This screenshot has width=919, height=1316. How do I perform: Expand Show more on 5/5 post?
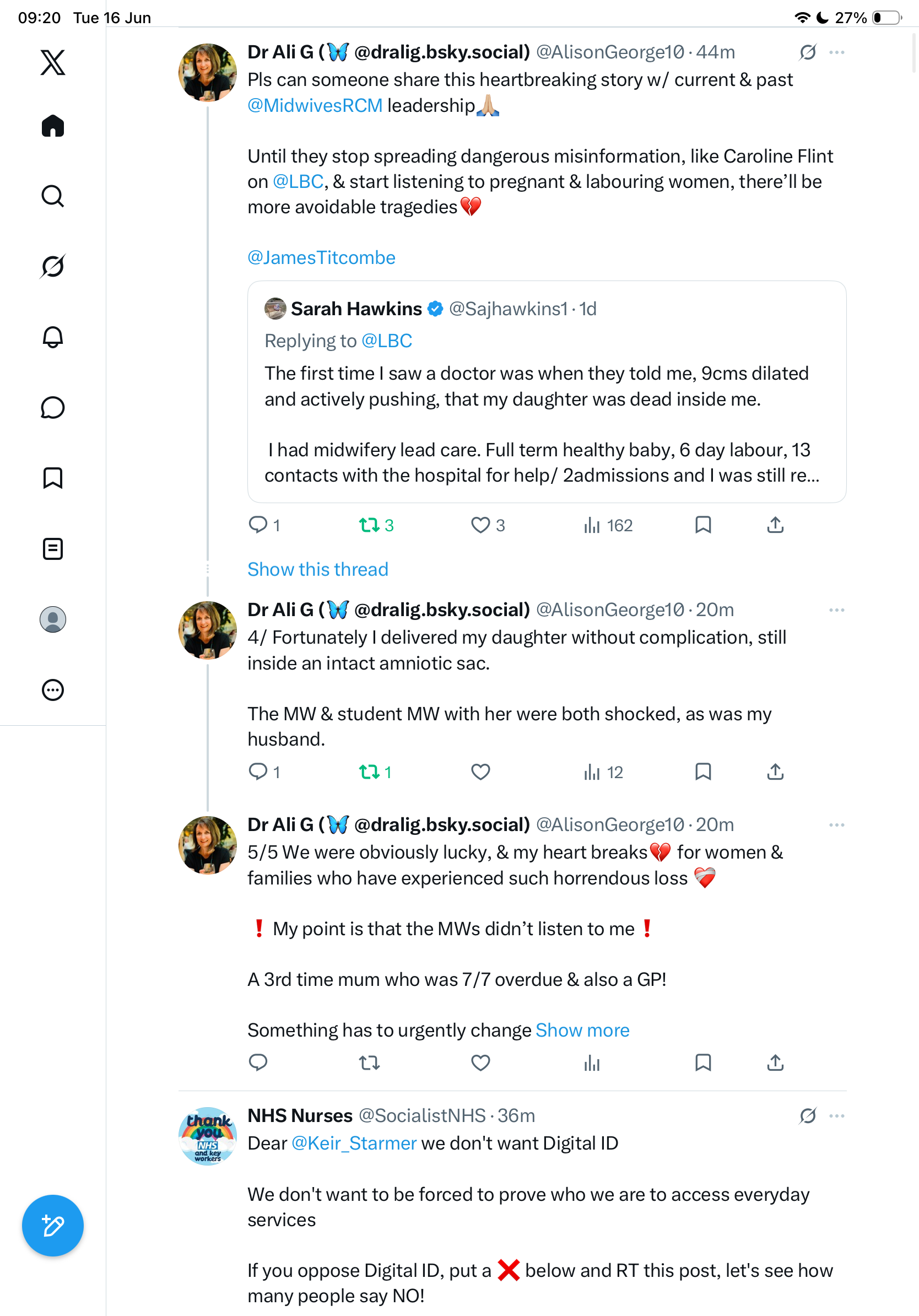click(583, 1030)
